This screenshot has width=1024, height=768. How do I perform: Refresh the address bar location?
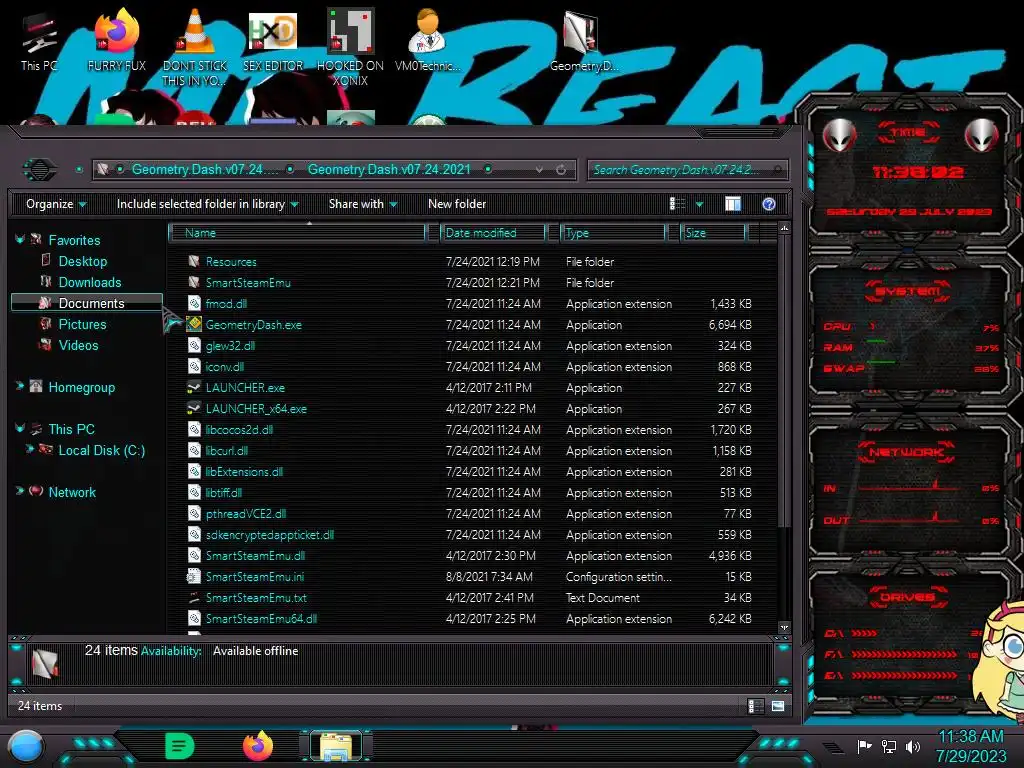point(561,170)
